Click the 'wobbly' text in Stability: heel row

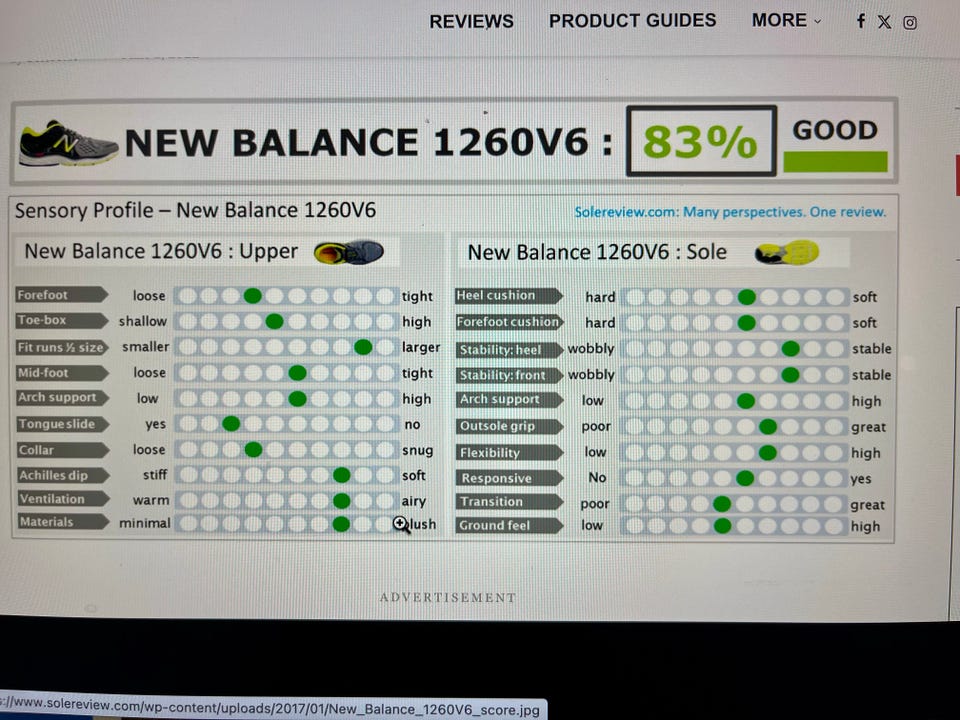click(591, 349)
